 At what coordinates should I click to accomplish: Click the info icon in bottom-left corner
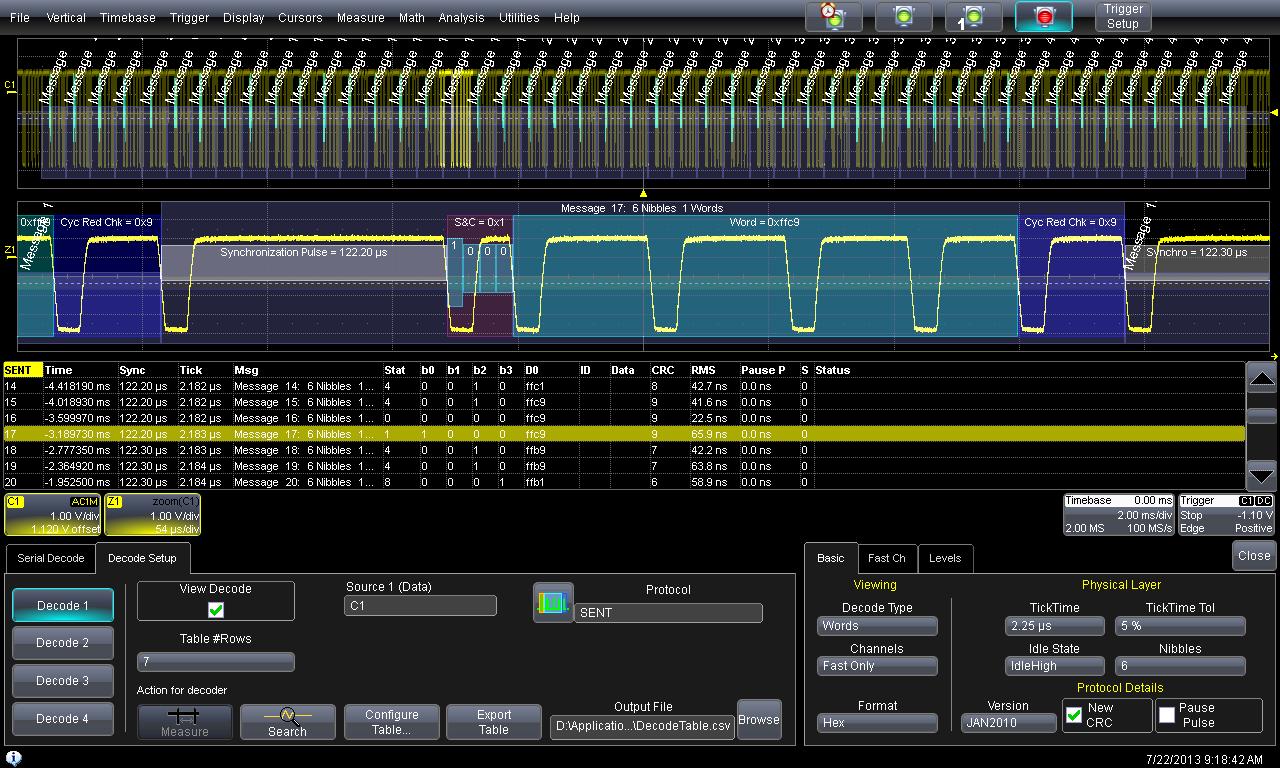point(14,759)
